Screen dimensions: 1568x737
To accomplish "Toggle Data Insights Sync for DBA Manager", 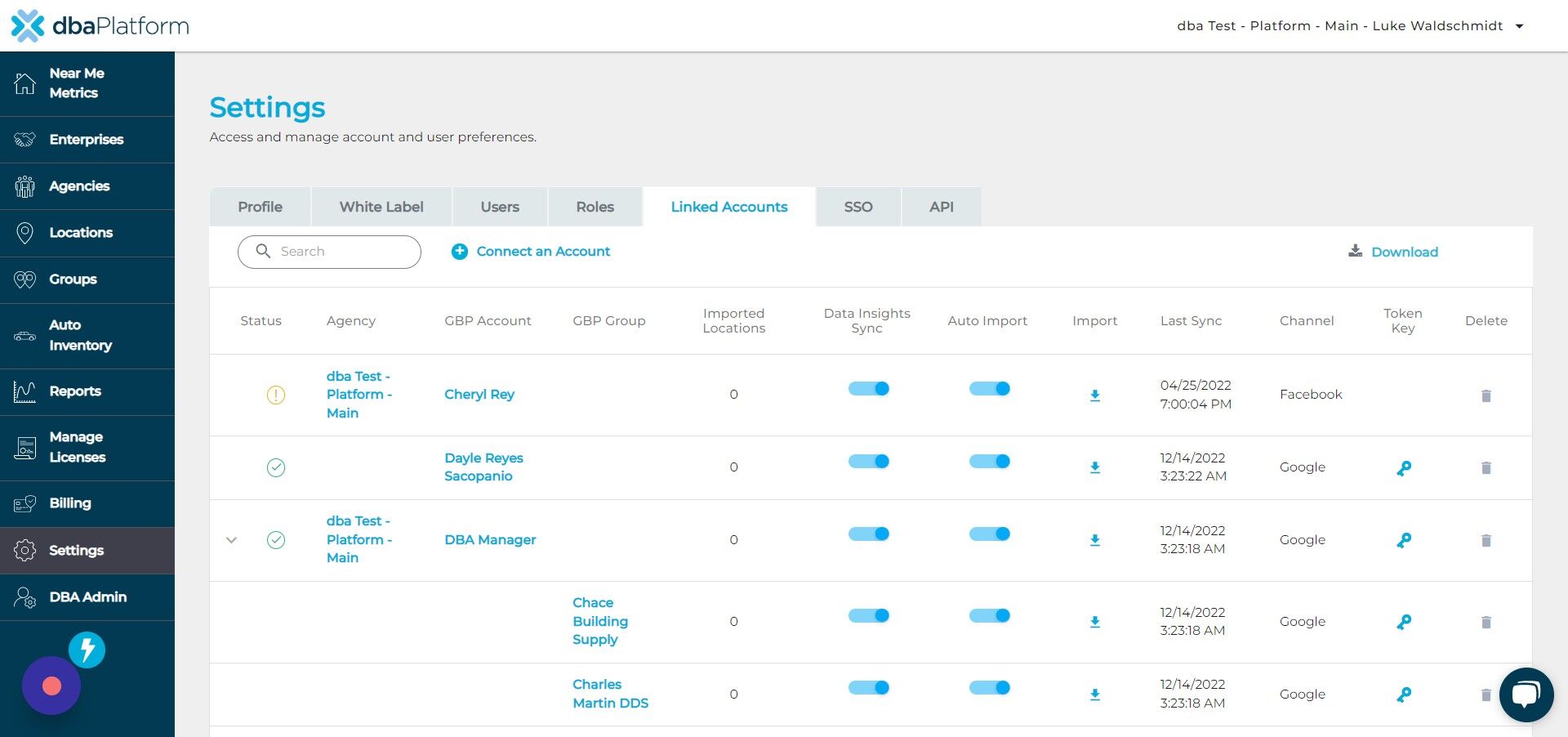I will tap(868, 534).
